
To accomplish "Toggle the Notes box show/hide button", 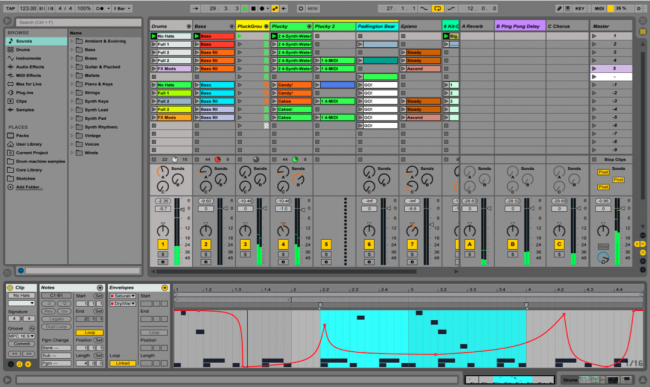I will pyautogui.click(x=100, y=288).
